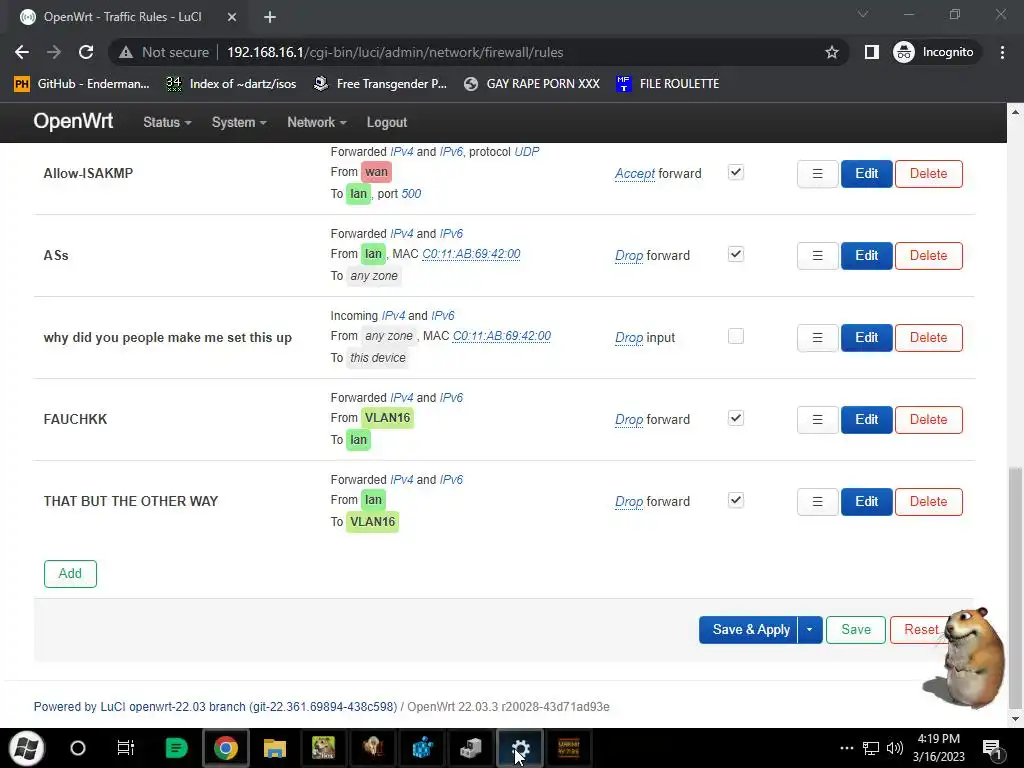Click the browser address bar URL
1024x768 pixels.
(395, 52)
